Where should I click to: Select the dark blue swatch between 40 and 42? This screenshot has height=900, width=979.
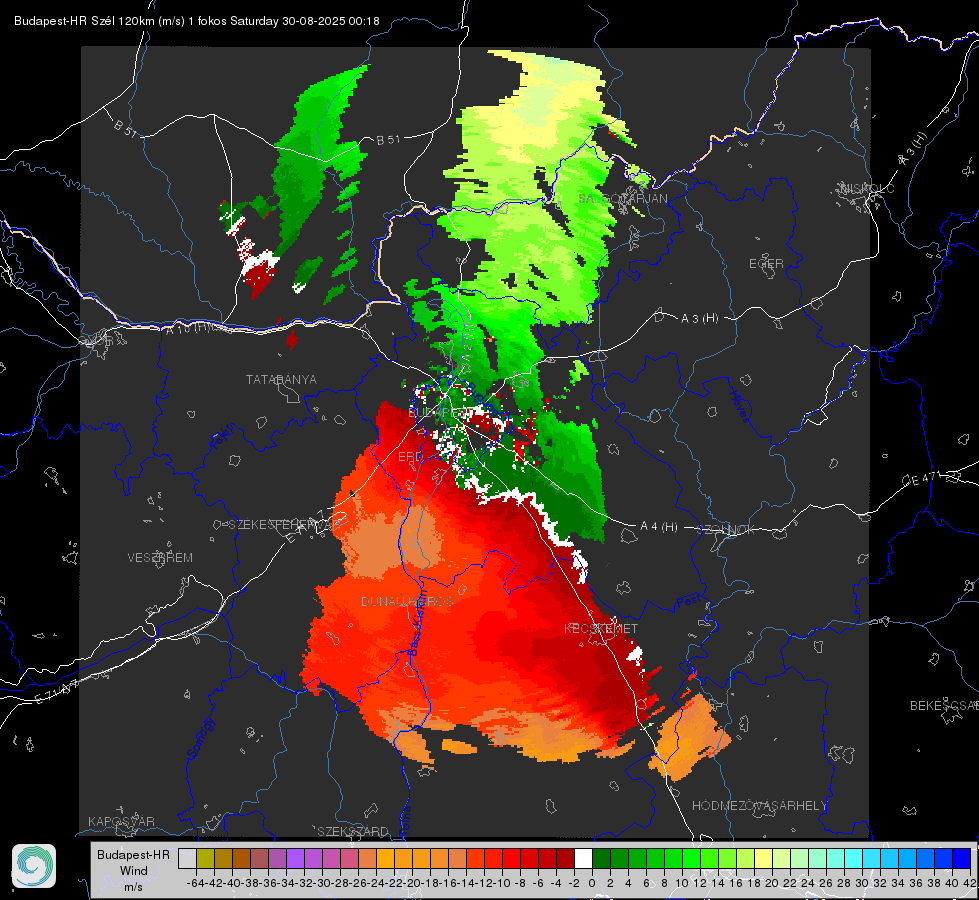pyautogui.click(x=962, y=859)
